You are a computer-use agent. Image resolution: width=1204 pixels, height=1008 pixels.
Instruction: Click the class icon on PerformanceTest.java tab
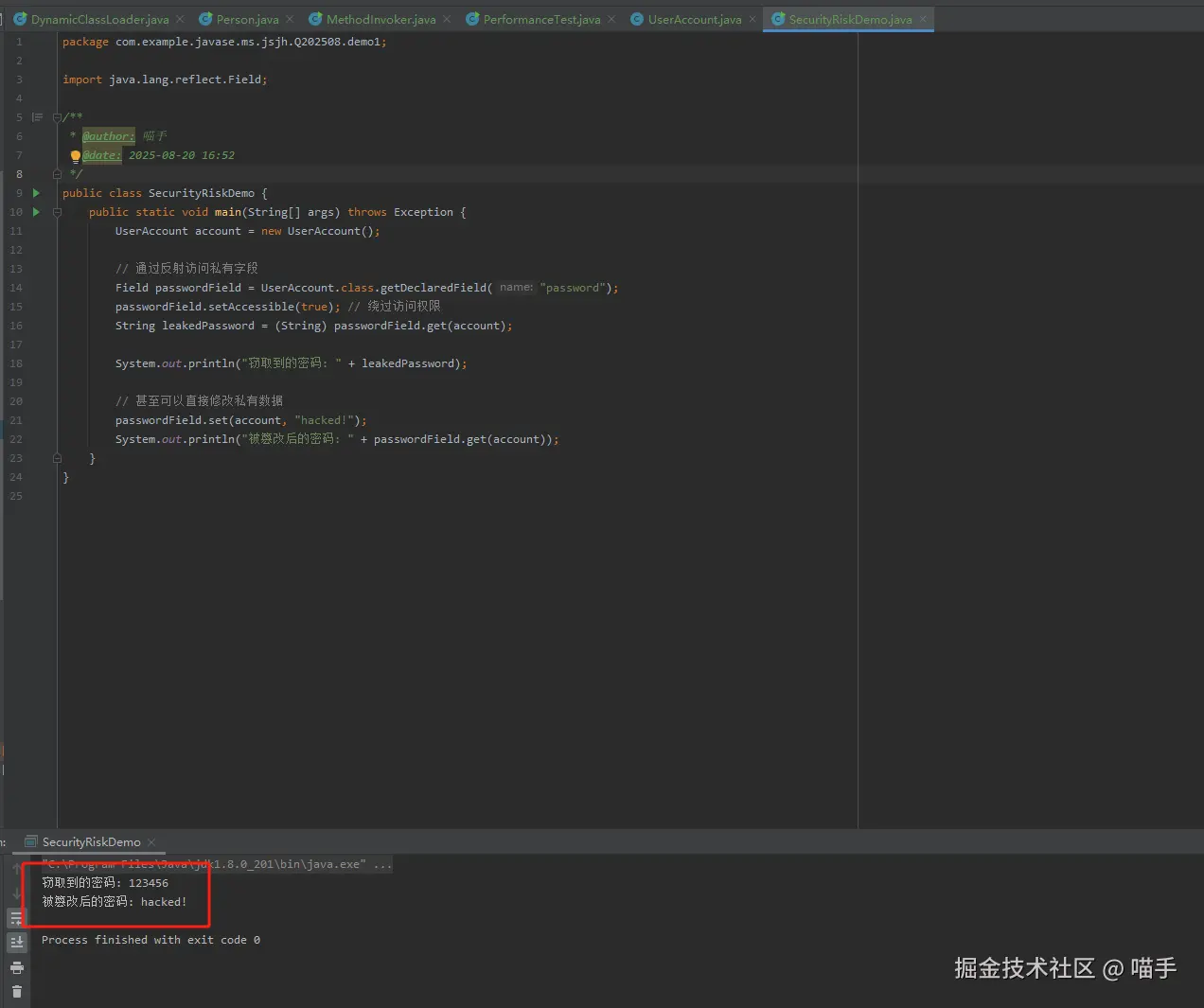tap(472, 19)
